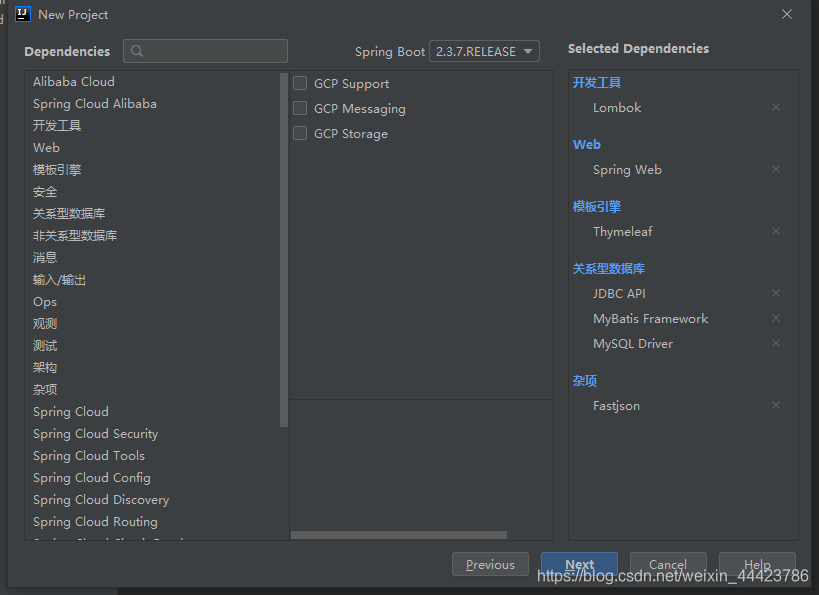
Task: Select the 关系型数据库 category in list
Action: (69, 214)
